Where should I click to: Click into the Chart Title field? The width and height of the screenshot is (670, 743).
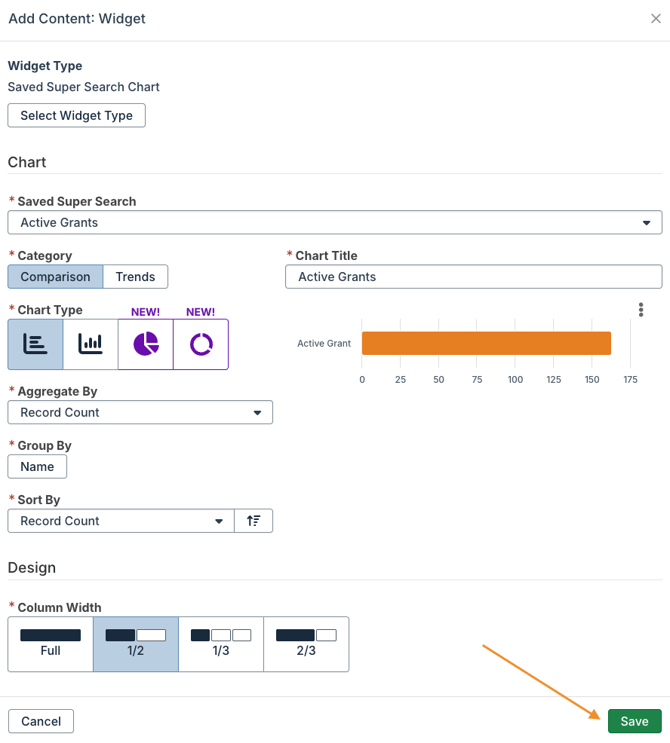click(473, 277)
